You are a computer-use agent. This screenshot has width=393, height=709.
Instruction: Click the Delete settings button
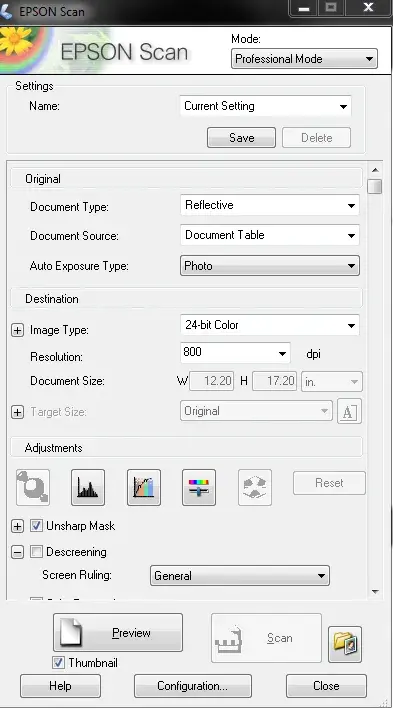(316, 137)
